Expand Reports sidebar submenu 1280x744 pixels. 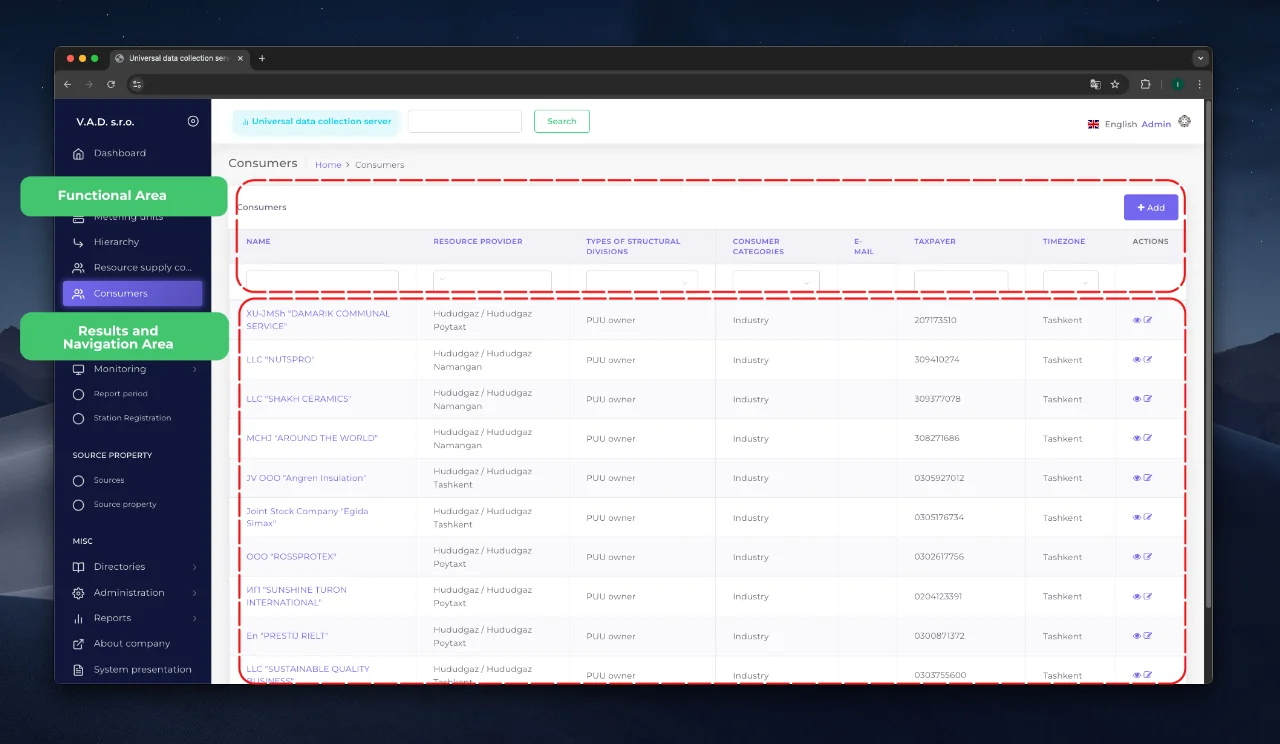pyautogui.click(x=134, y=618)
